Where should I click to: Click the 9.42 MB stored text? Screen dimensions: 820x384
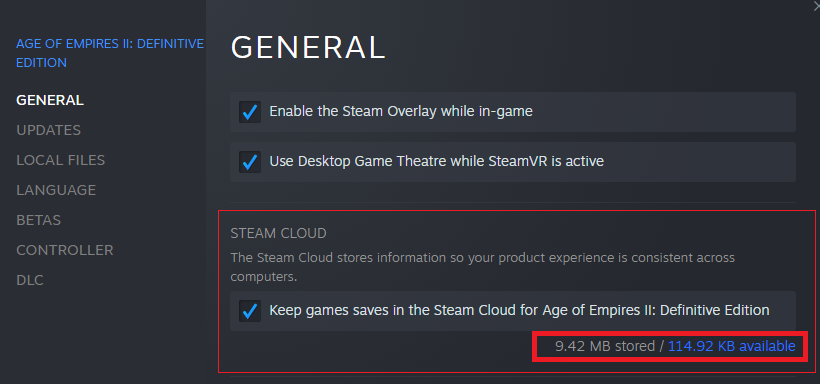pos(605,346)
